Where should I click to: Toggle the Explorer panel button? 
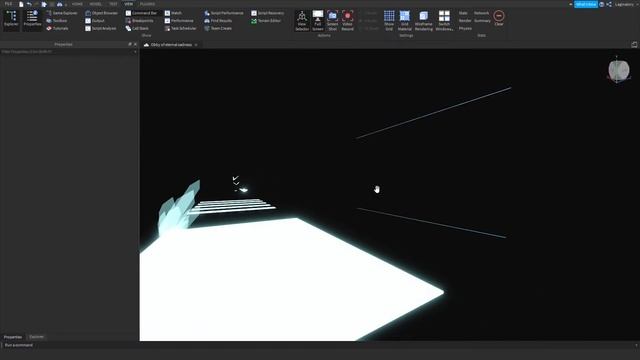(11, 20)
